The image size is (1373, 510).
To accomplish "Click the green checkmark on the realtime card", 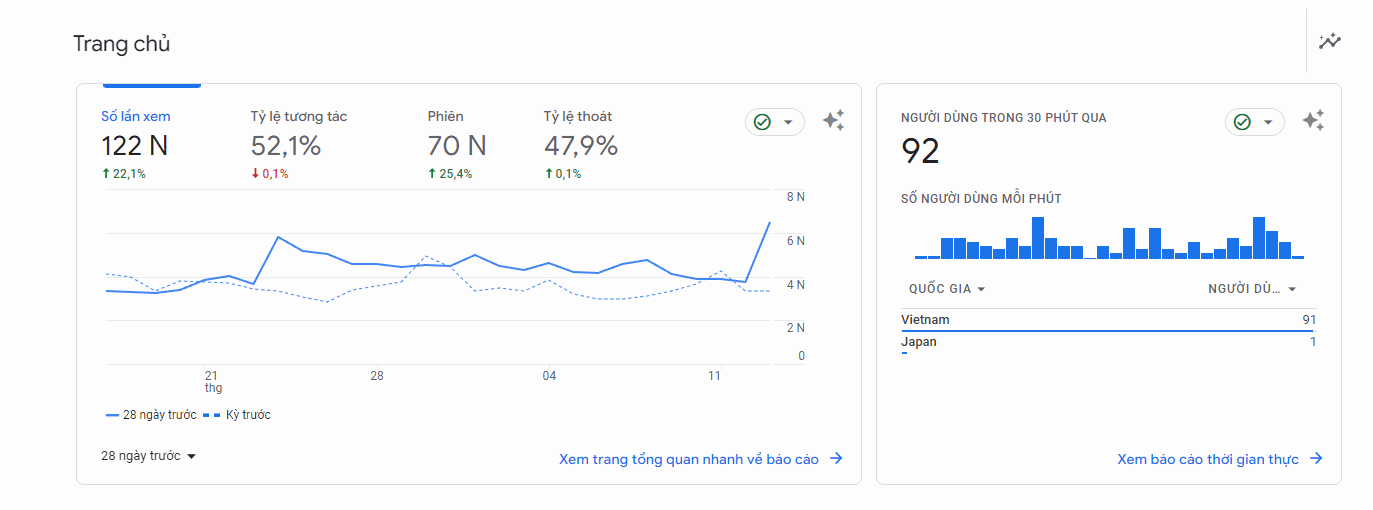I will tap(1242, 122).
